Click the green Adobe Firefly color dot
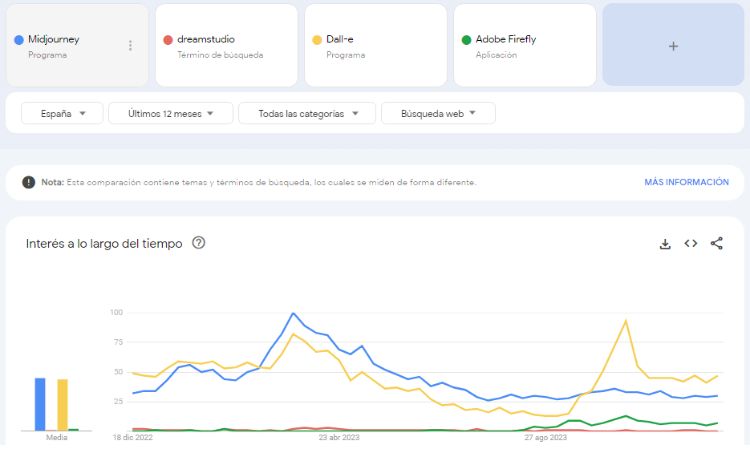Viewport: 750px width, 450px height. pos(466,40)
